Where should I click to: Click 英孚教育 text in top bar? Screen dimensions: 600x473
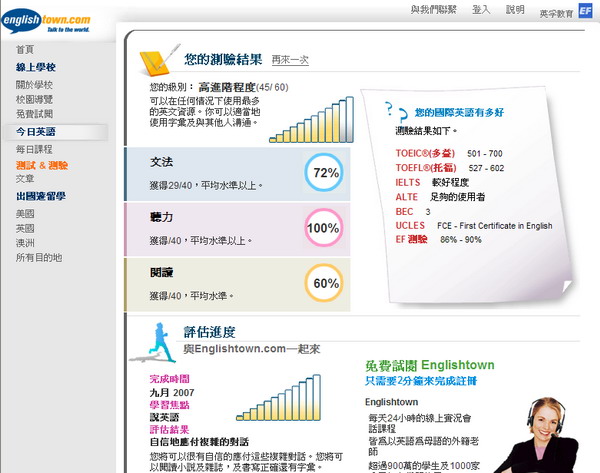(x=556, y=14)
